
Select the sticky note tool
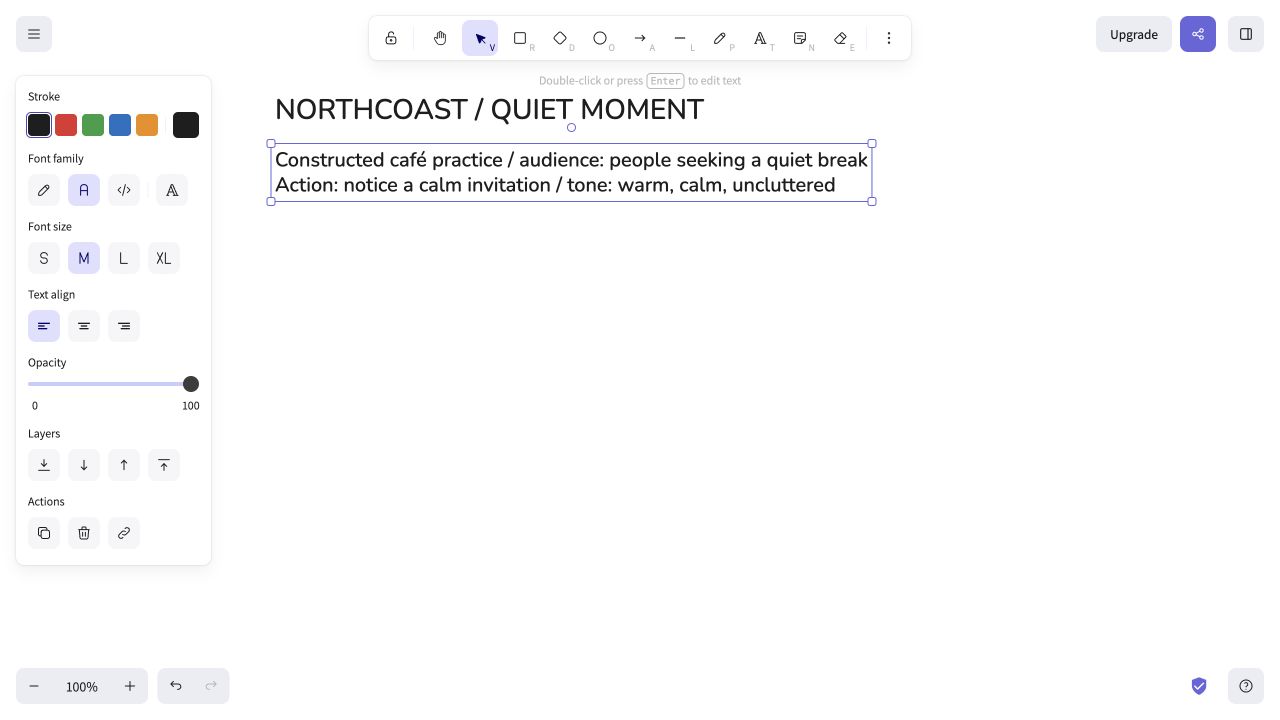click(x=800, y=38)
